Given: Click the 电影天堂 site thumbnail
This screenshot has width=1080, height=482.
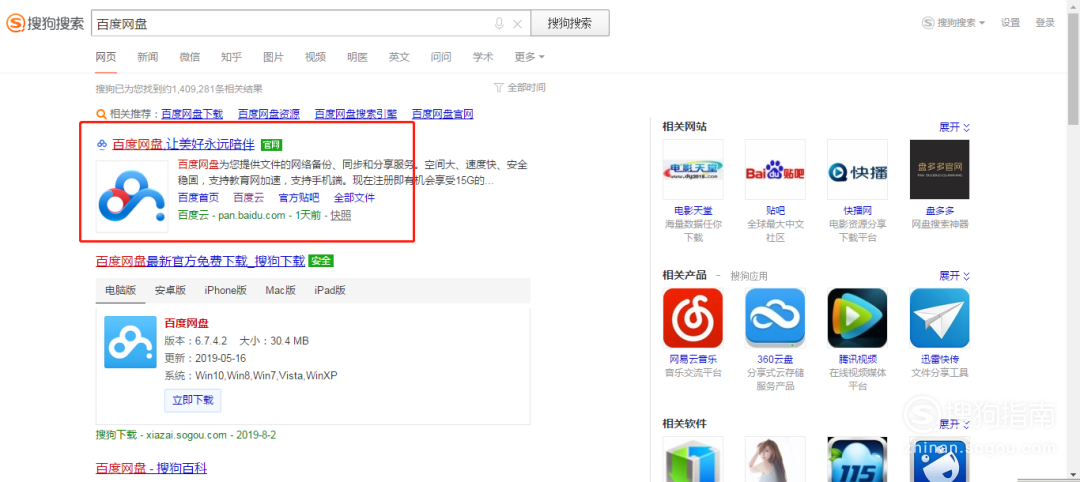Looking at the screenshot, I should pos(692,170).
